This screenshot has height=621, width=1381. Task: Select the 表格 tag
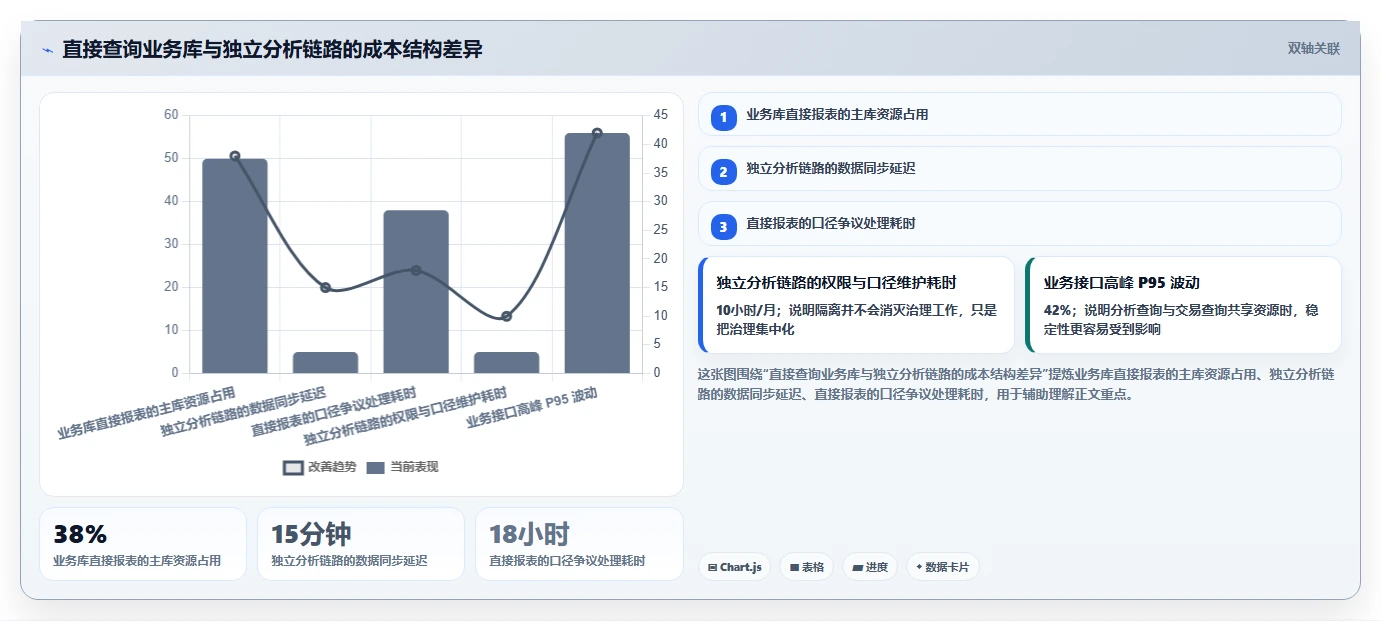coord(806,567)
